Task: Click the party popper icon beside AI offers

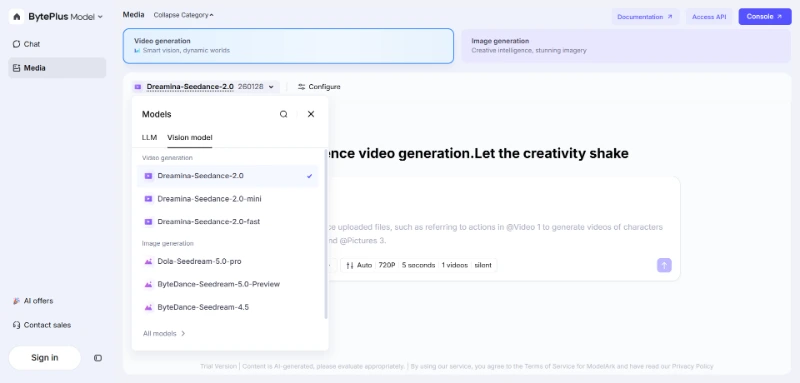Action: 16,301
